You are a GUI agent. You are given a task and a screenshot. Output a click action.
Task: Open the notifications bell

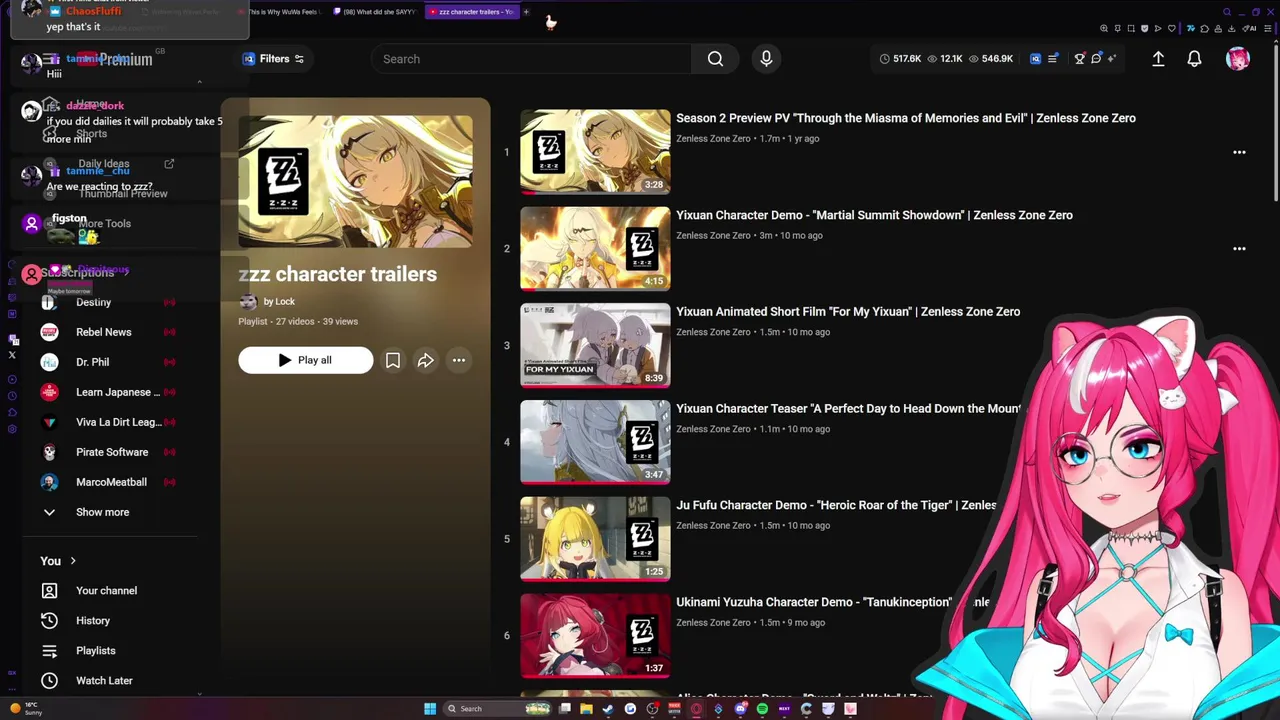point(1194,59)
